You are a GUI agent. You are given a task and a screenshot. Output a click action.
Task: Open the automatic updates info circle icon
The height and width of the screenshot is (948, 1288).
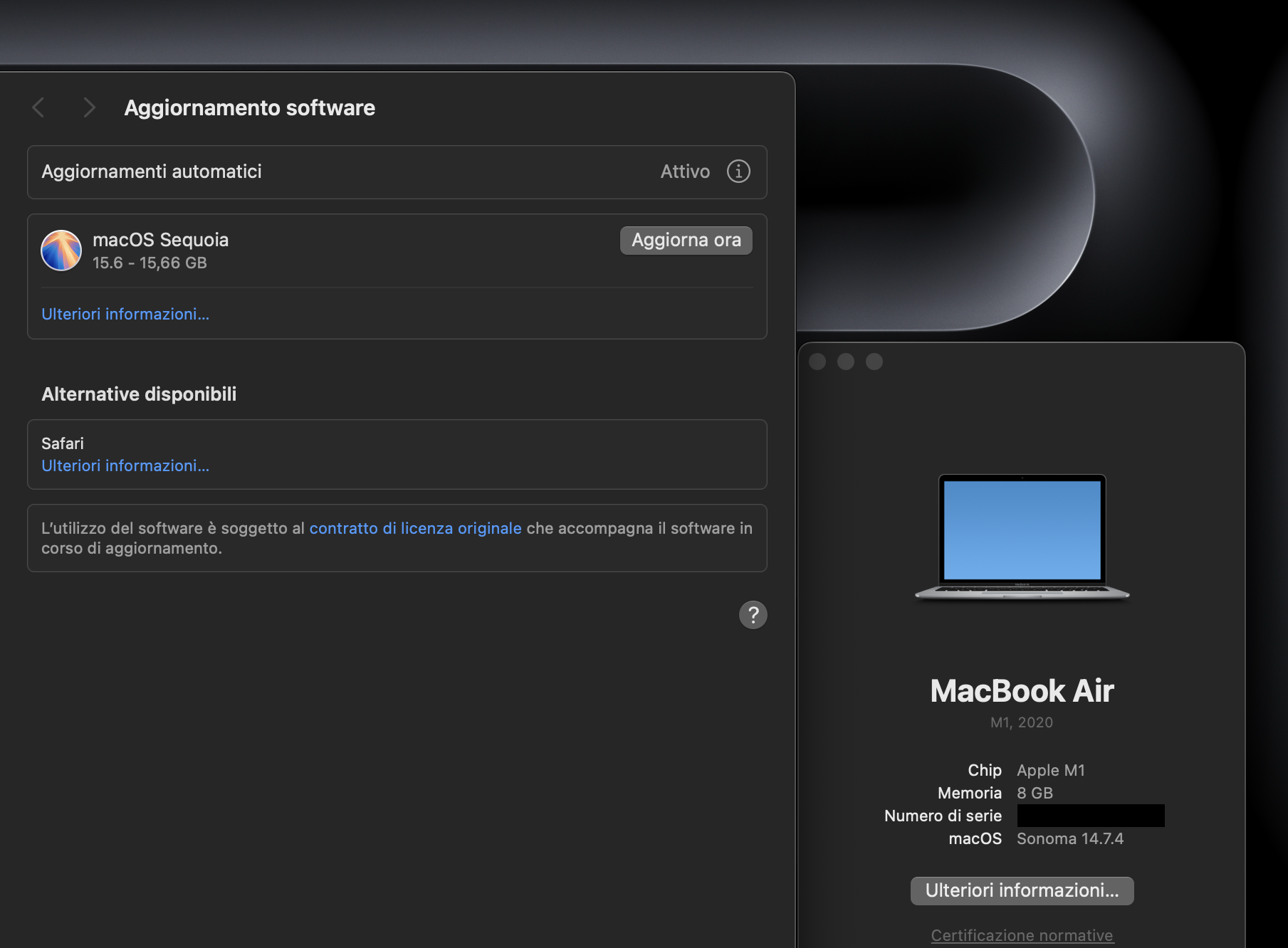(738, 171)
